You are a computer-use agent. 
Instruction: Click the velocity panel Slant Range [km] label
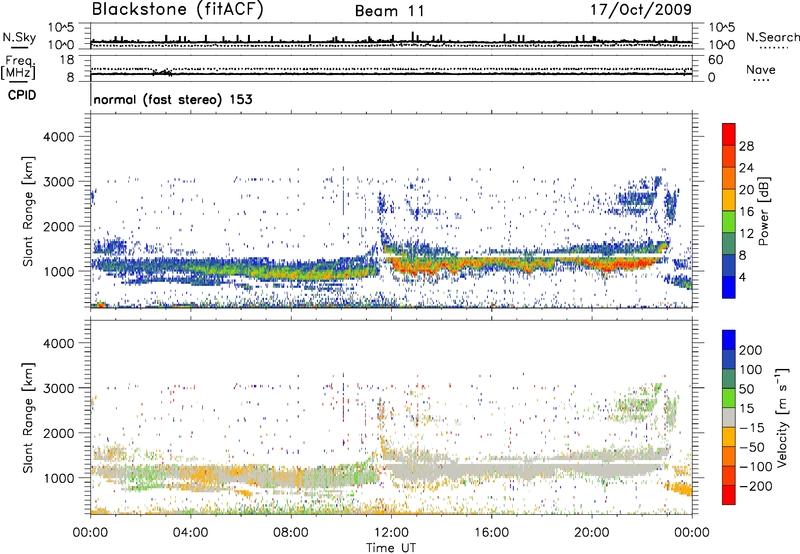(x=29, y=418)
